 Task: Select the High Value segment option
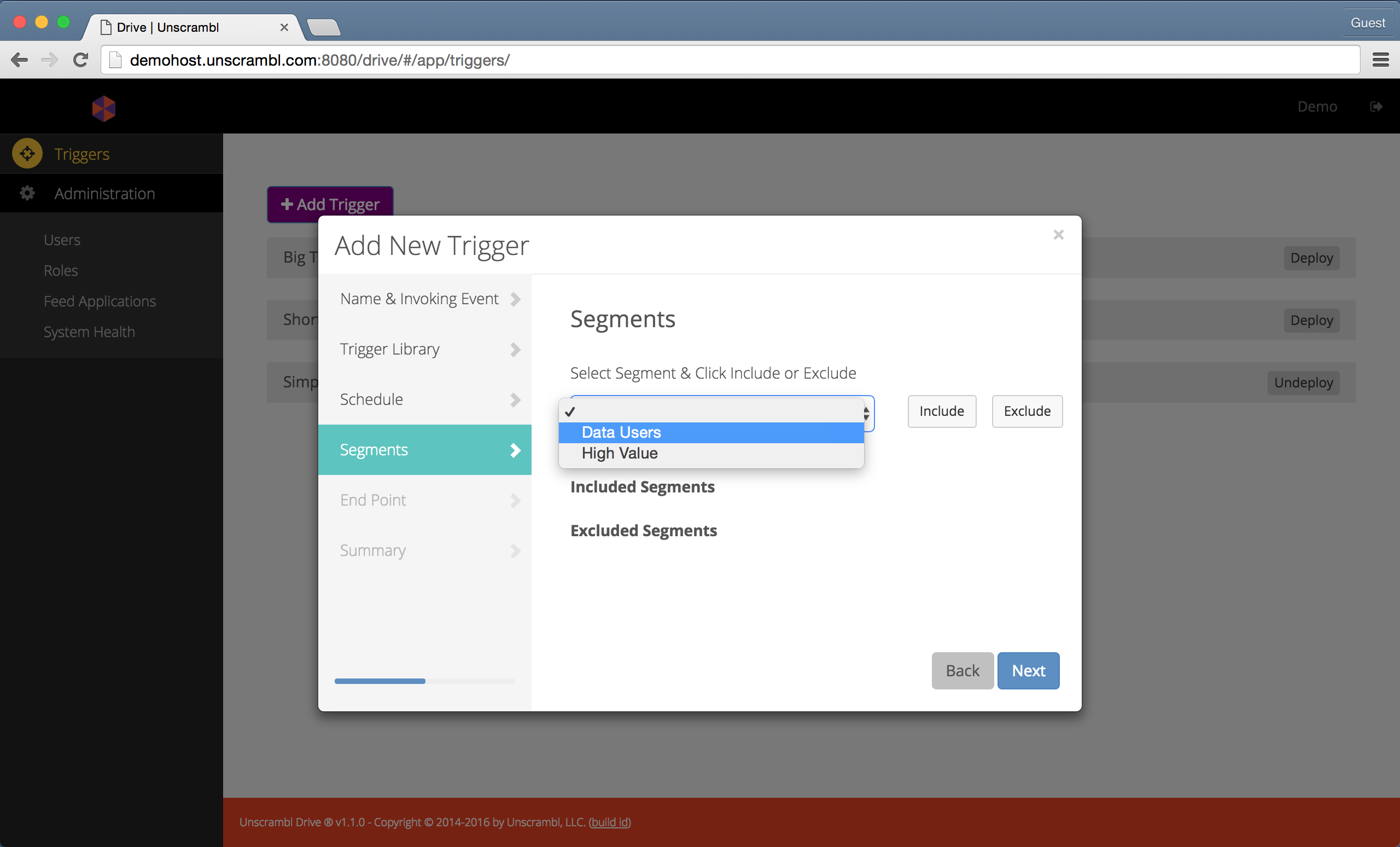point(711,454)
